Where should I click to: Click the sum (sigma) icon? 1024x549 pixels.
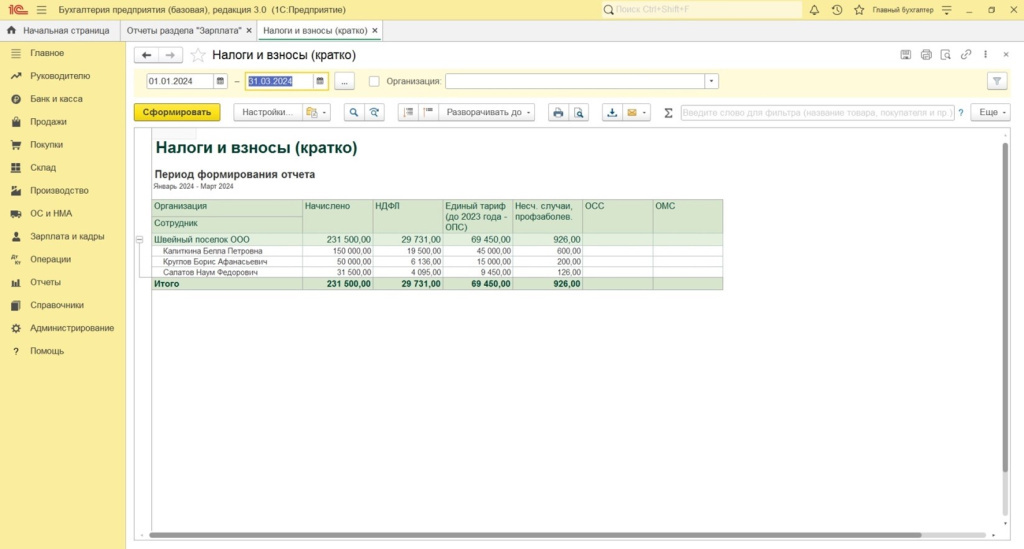tap(668, 113)
